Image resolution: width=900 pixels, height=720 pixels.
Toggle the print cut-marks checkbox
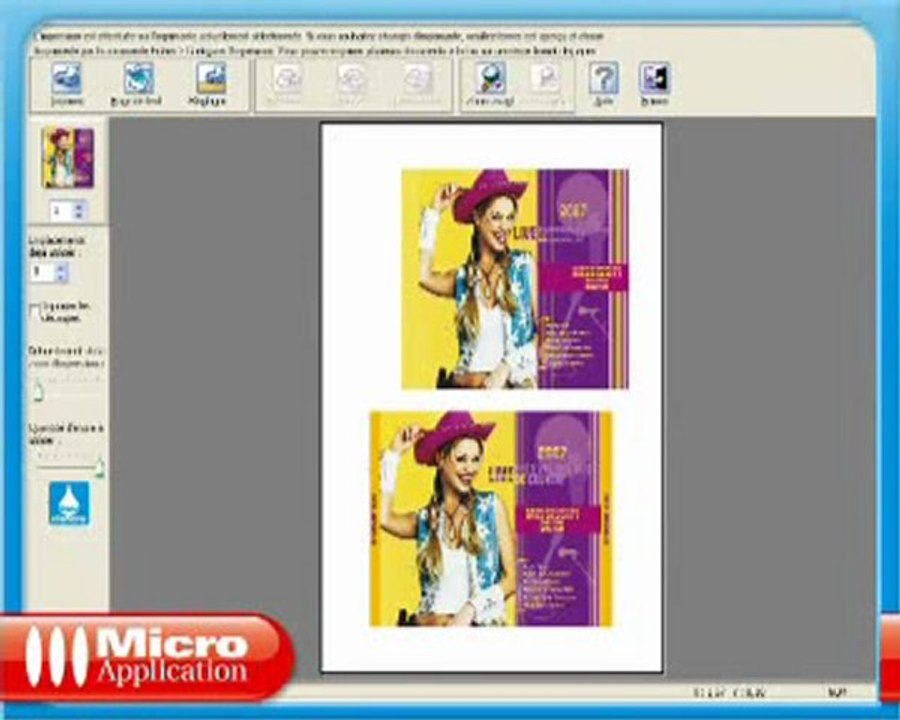coord(35,311)
